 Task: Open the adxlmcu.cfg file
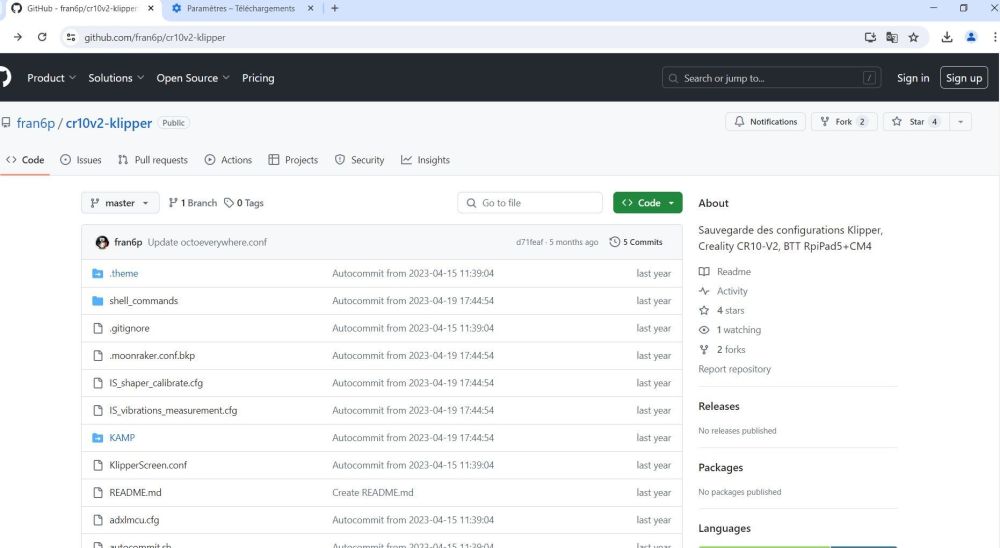[134, 520]
